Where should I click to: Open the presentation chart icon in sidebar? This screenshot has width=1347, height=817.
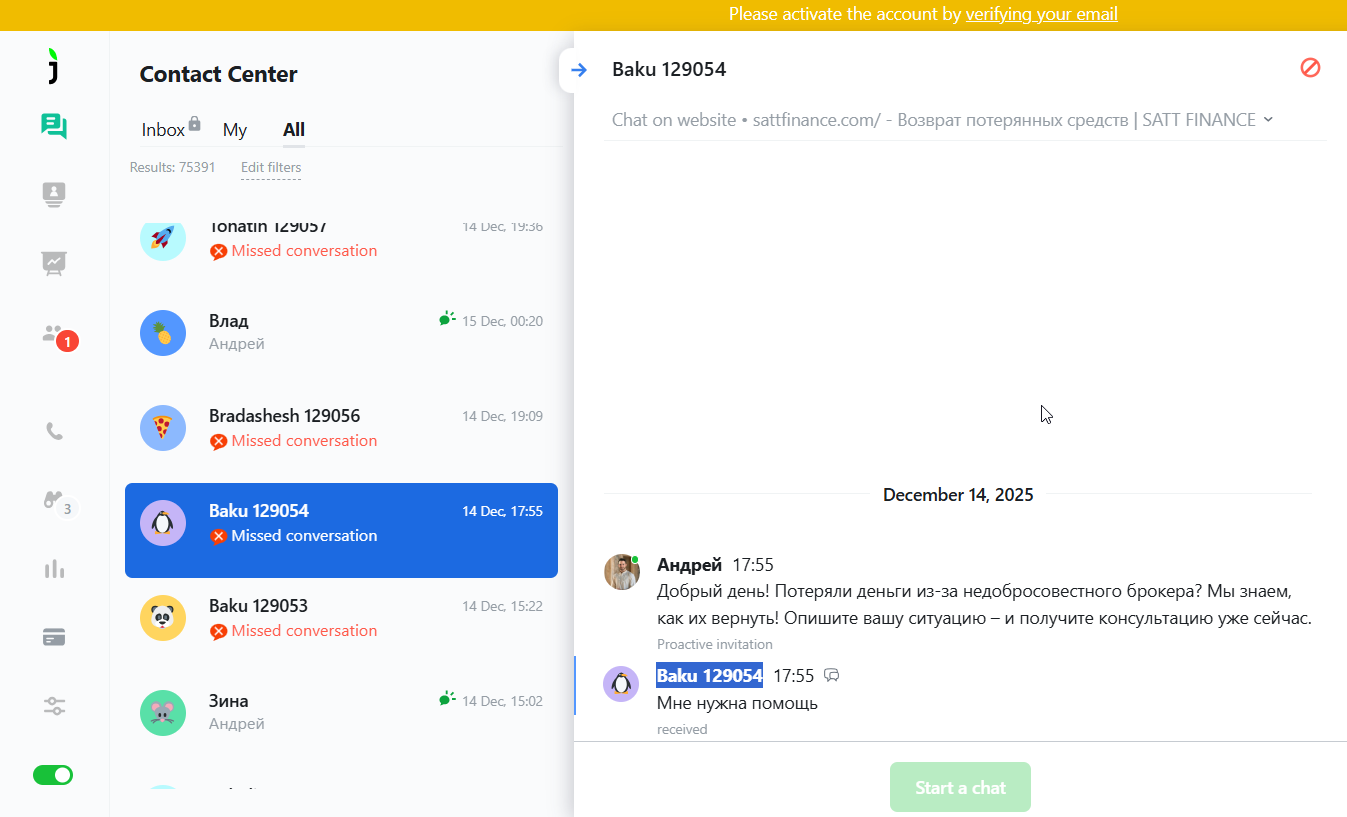(x=54, y=263)
